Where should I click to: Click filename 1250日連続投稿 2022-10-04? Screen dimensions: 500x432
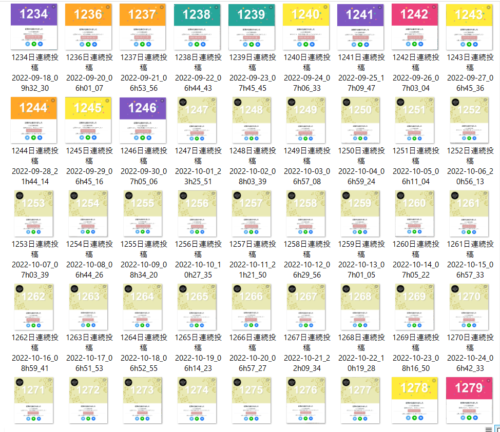point(361,166)
